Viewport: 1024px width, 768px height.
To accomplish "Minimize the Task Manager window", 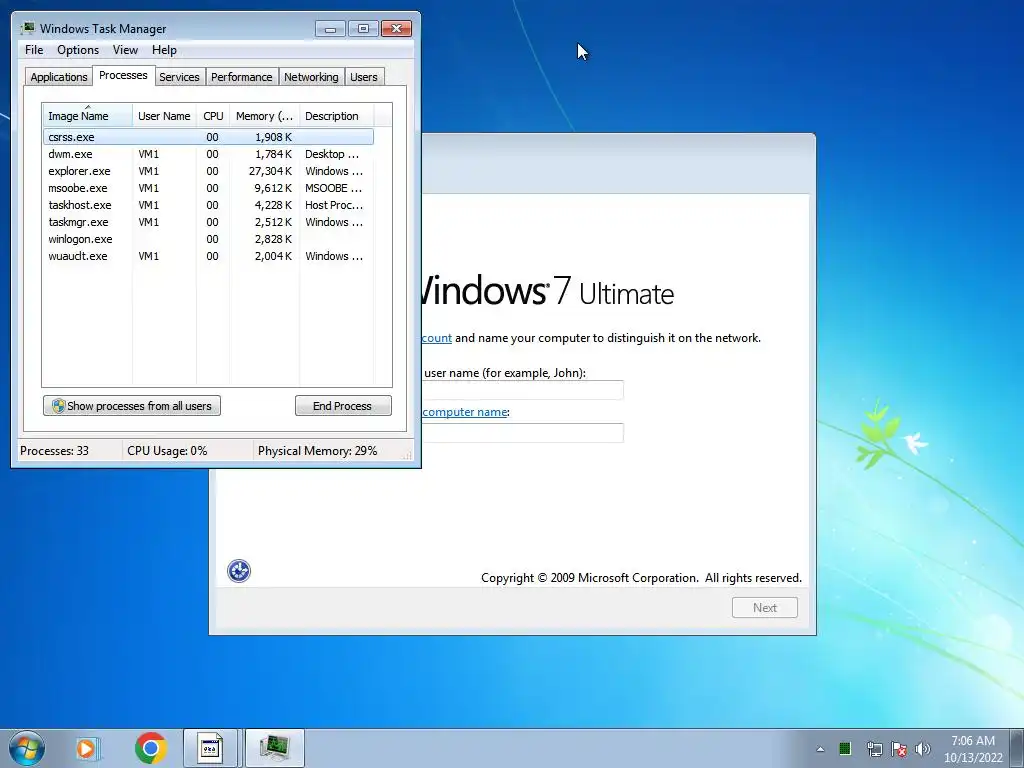I will (330, 29).
